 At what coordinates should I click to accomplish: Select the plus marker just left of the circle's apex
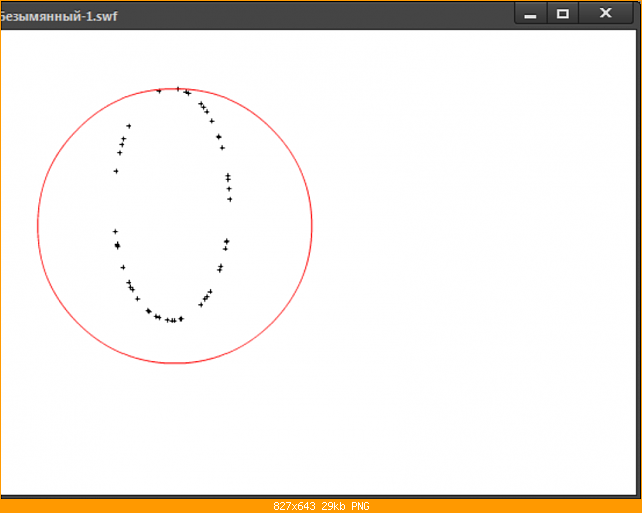(x=159, y=91)
